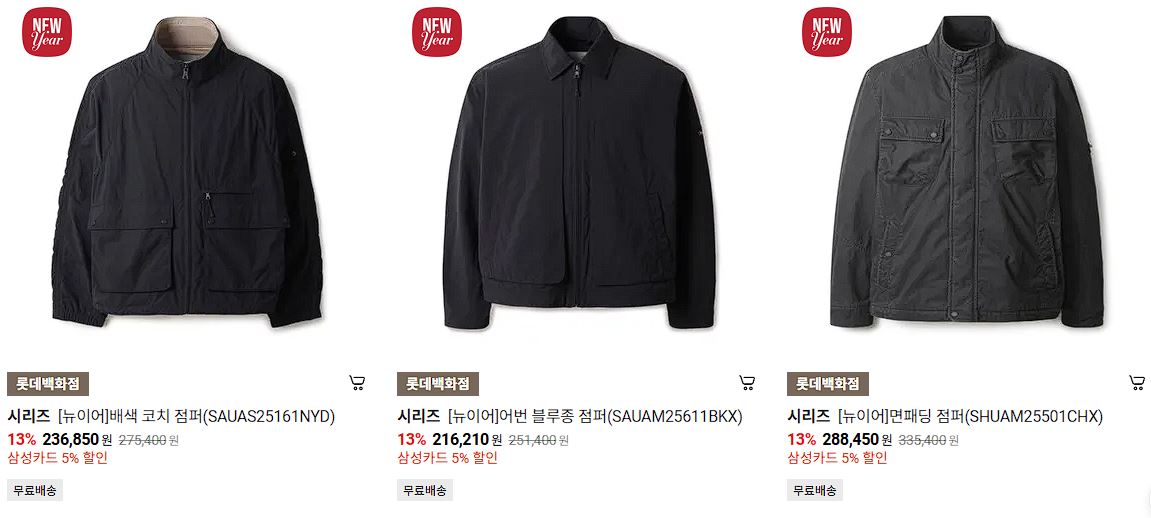Open the 배색 코치 점퍼 product image
This screenshot has width=1151, height=518.
coord(187,172)
